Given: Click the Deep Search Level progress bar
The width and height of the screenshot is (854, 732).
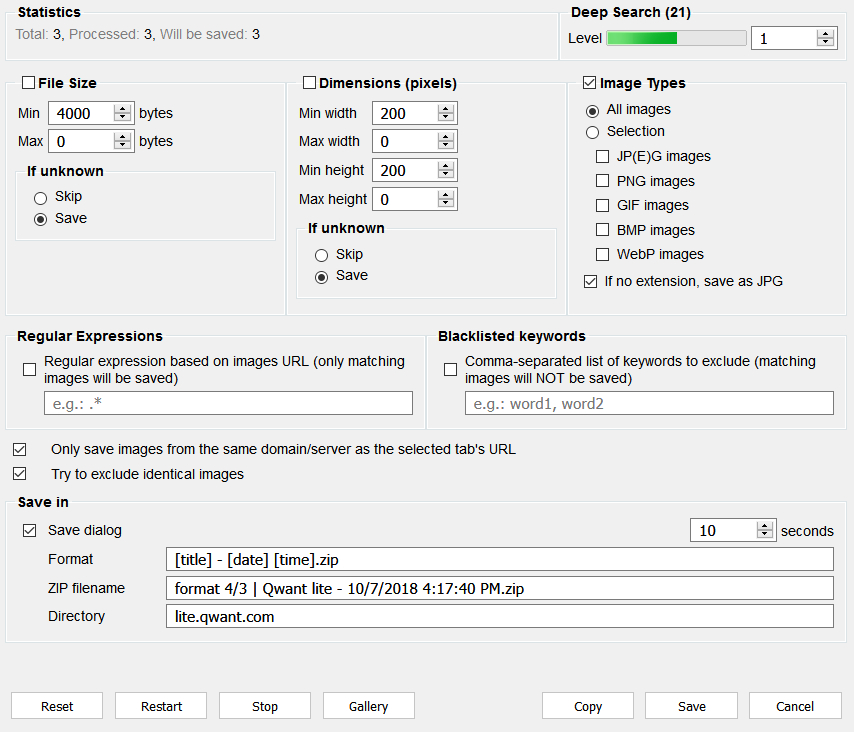Looking at the screenshot, I should coord(676,38).
